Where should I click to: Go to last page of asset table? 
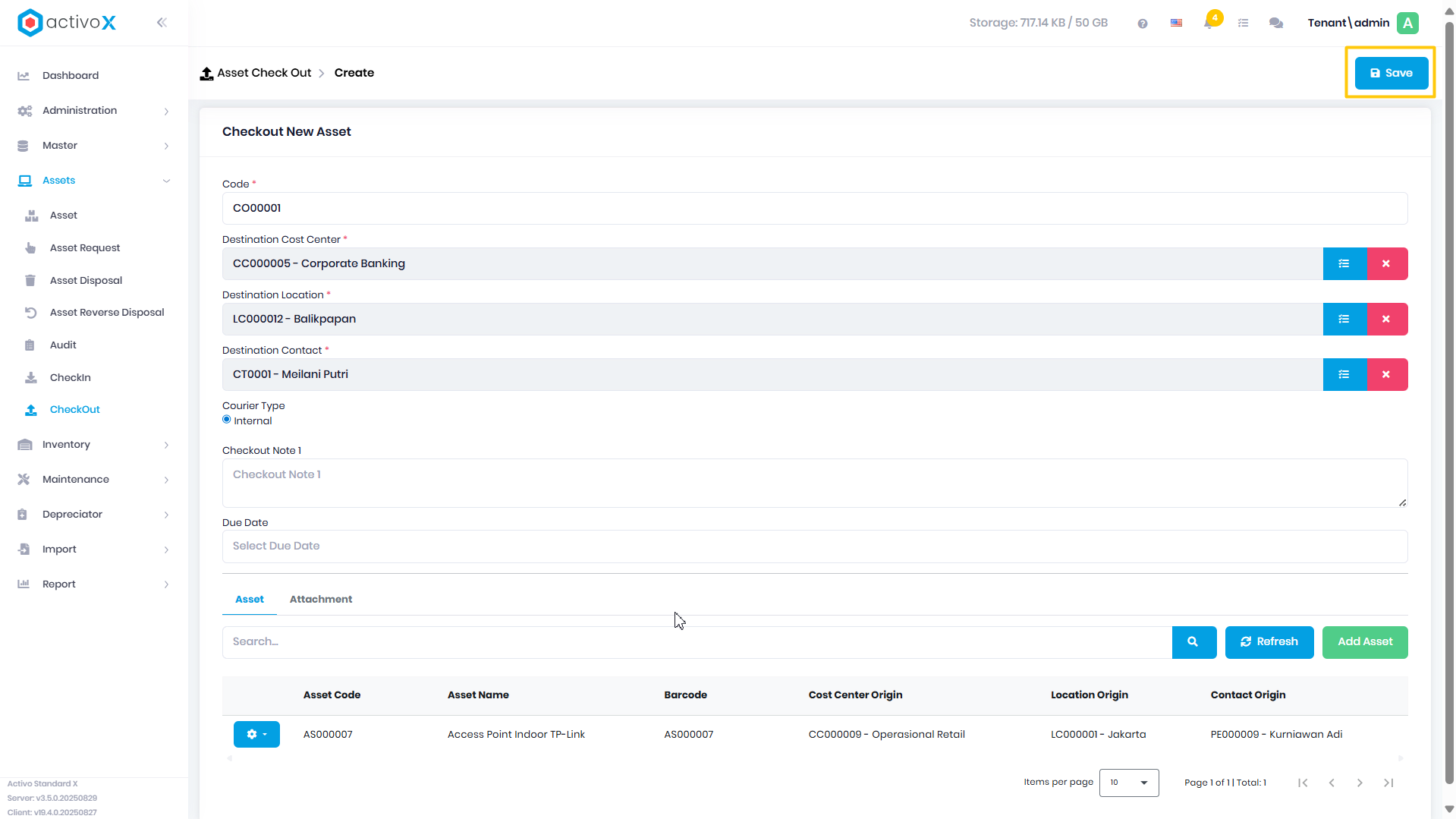(1388, 783)
